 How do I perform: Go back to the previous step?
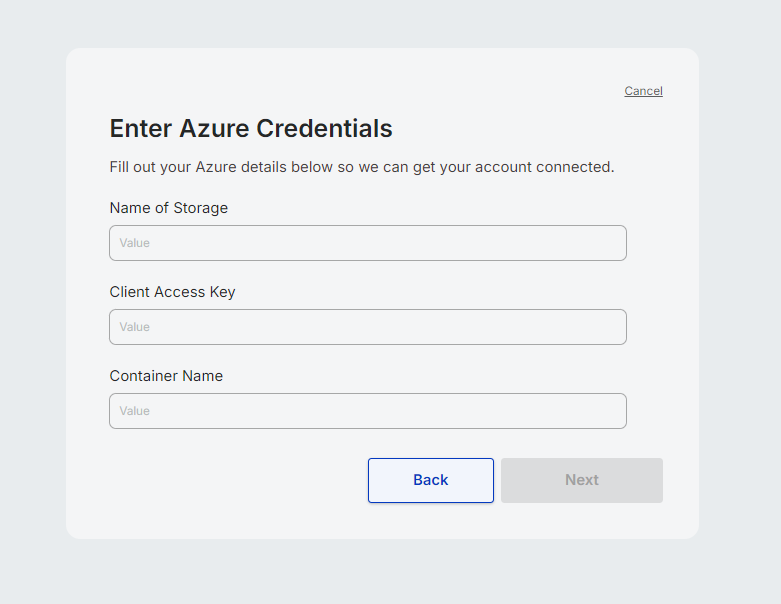coord(430,480)
